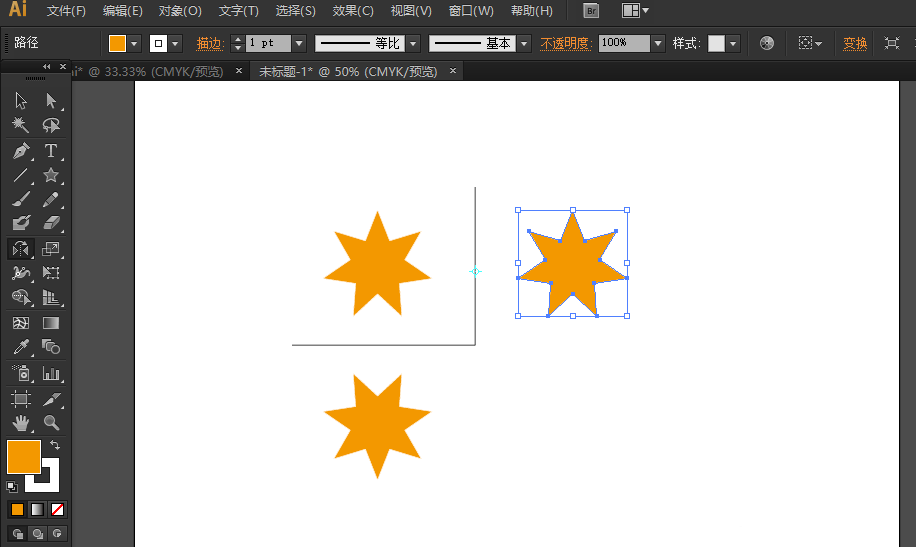The width and height of the screenshot is (916, 547).
Task: Select the Pen tool
Action: point(21,151)
